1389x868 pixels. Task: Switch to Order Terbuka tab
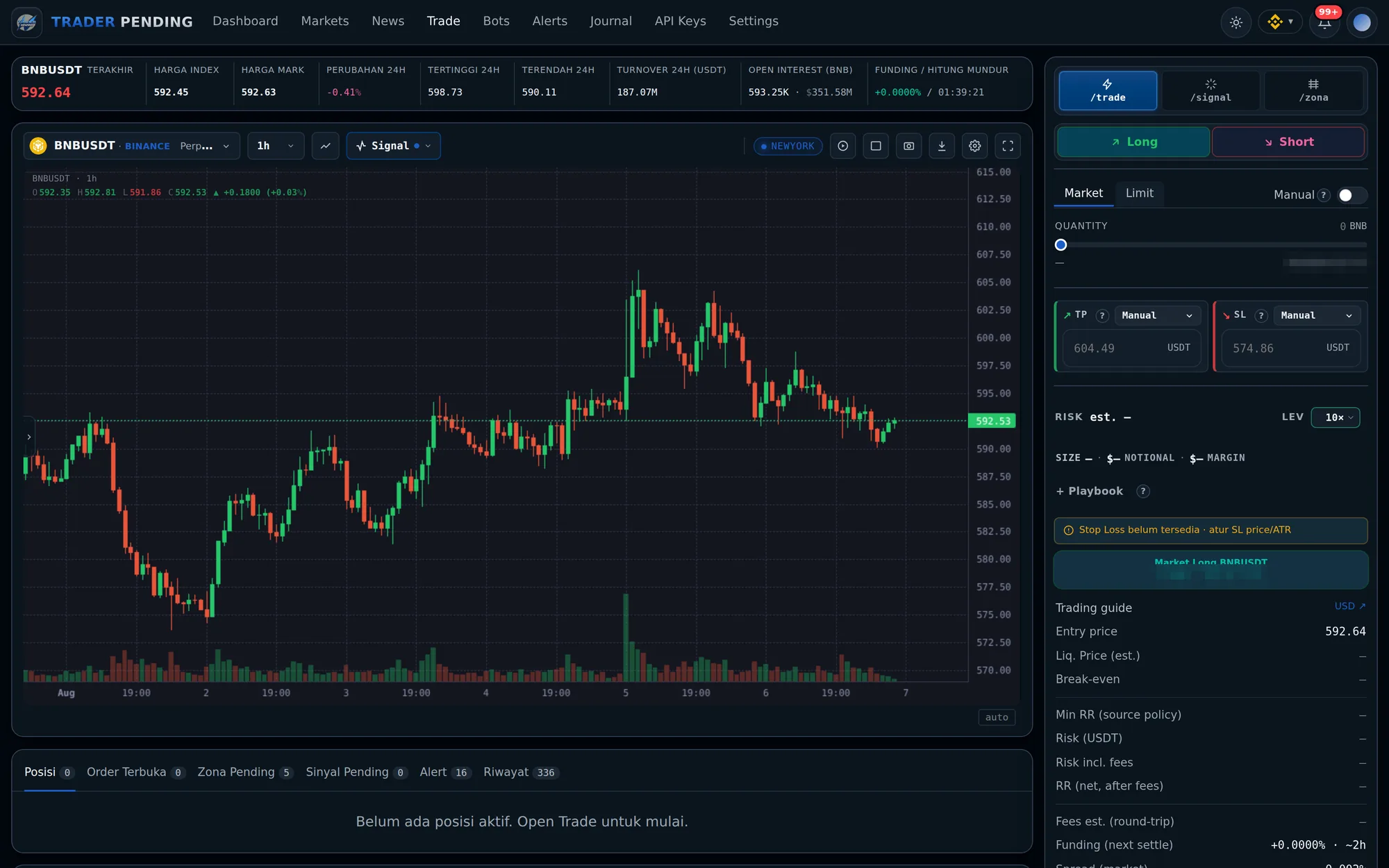(x=135, y=772)
